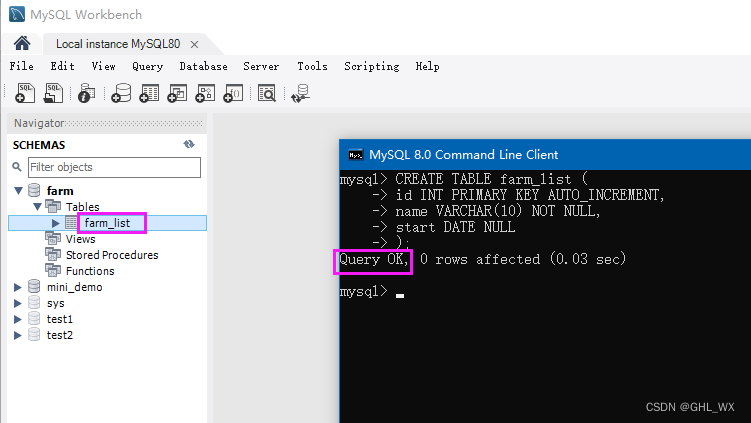751x423 pixels.
Task: Select the test2 schema label
Action: coord(60,335)
